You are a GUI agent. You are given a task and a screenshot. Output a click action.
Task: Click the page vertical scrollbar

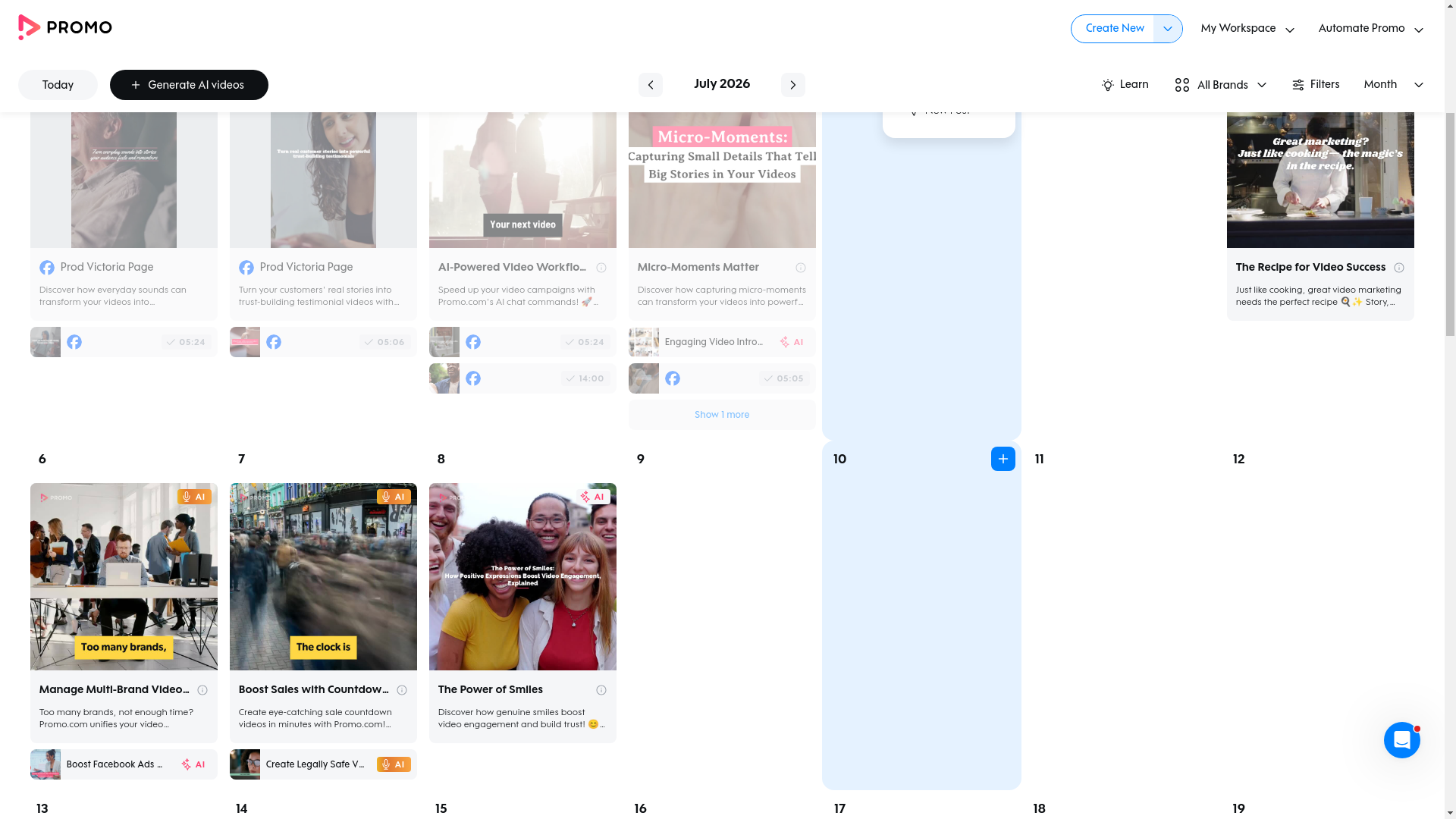(x=1450, y=224)
